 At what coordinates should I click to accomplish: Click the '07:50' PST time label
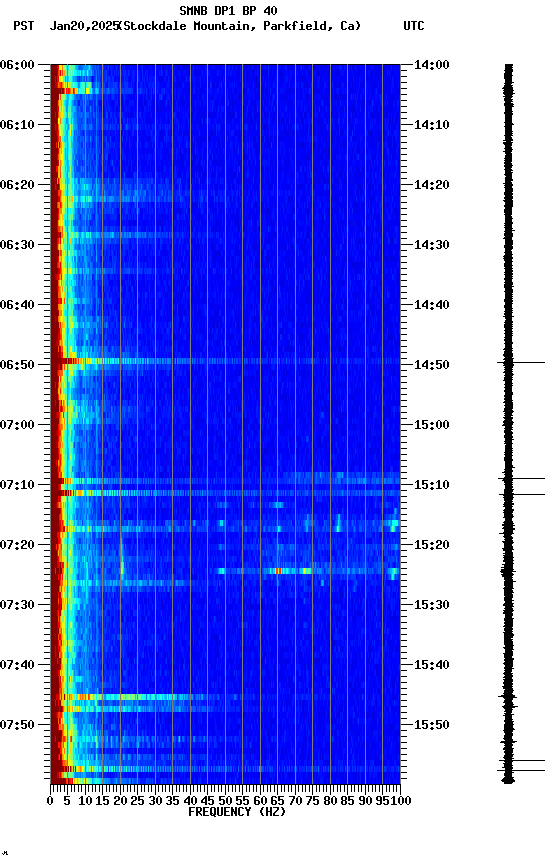tap(17, 725)
